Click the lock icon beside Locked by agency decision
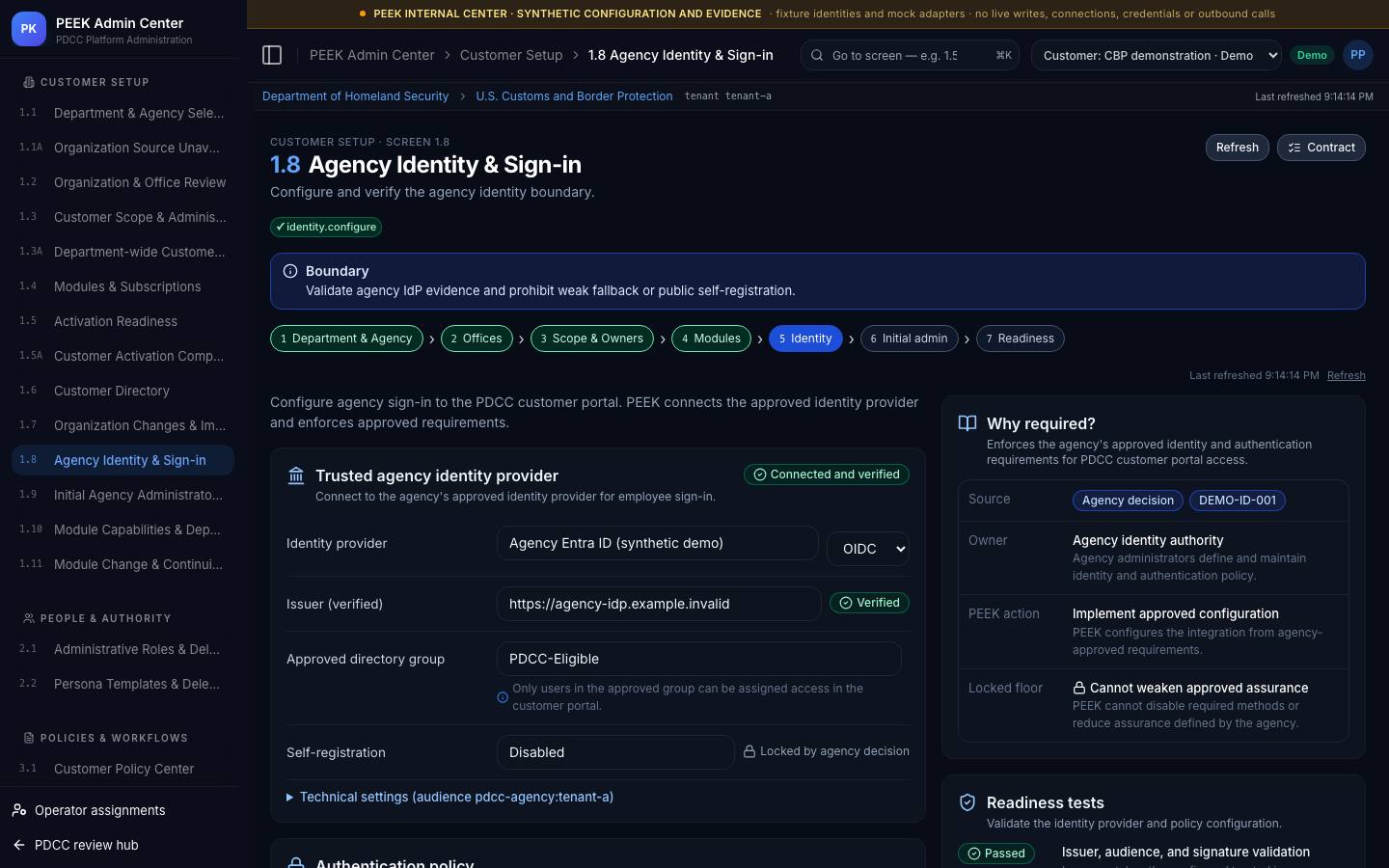 tap(749, 751)
